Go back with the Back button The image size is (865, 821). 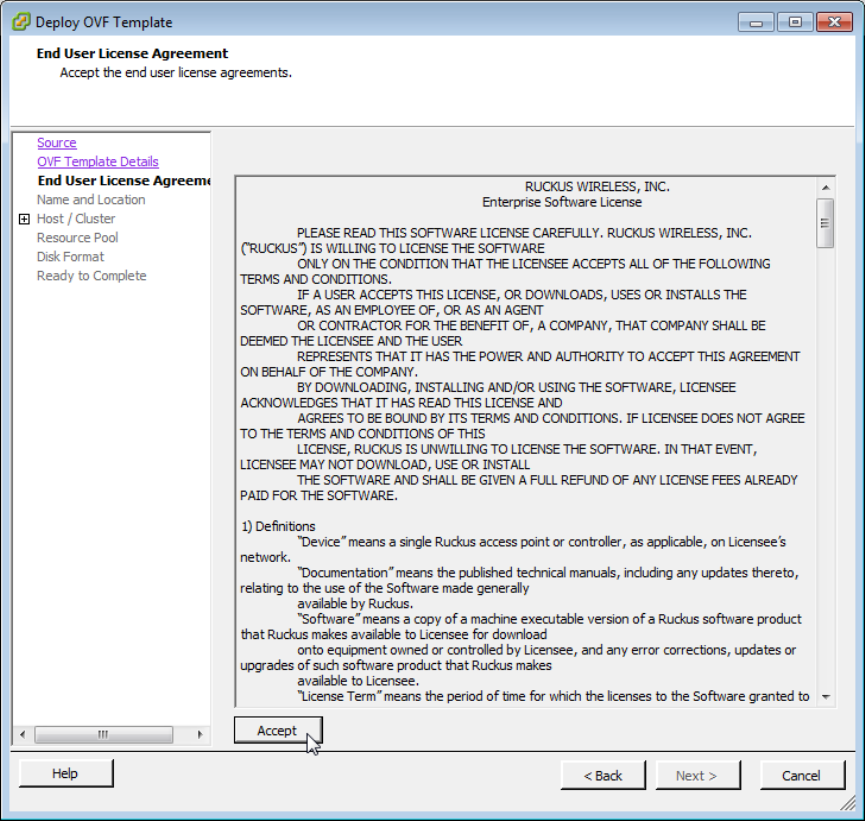click(x=603, y=775)
